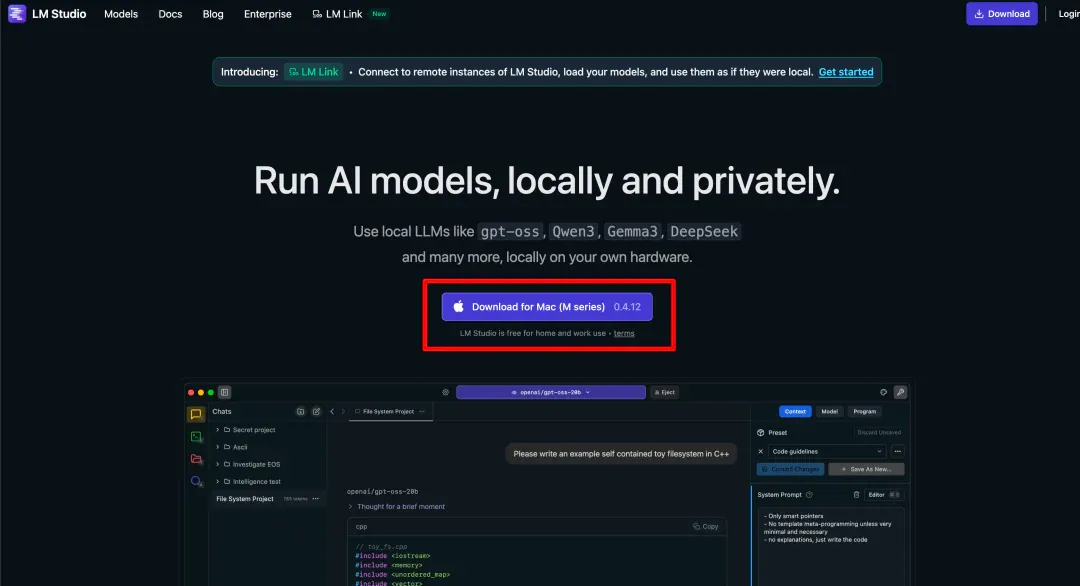The width and height of the screenshot is (1080, 586).
Task: Expand the Investigate EOS folder
Action: (x=218, y=464)
